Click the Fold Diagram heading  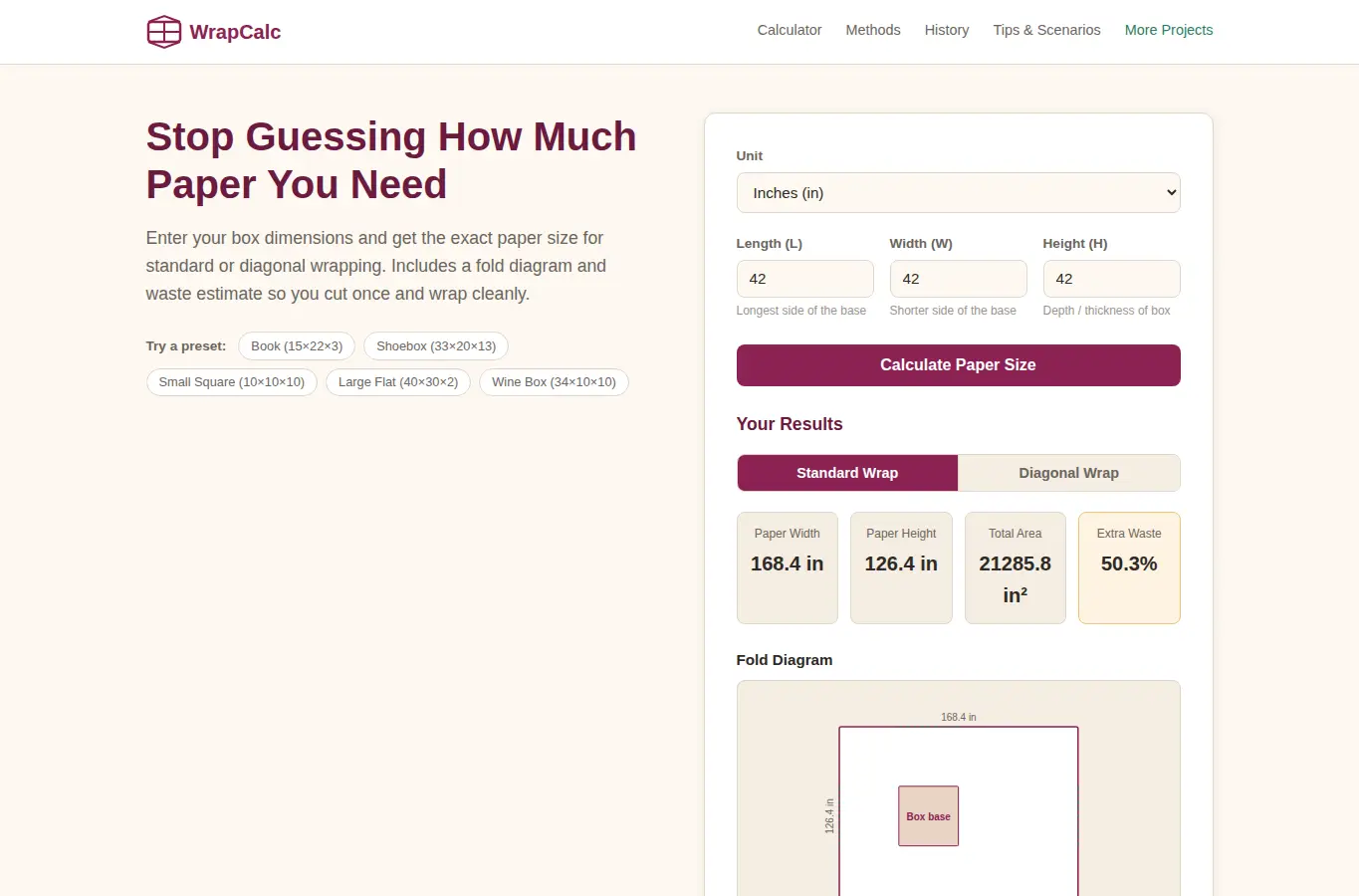pos(785,660)
